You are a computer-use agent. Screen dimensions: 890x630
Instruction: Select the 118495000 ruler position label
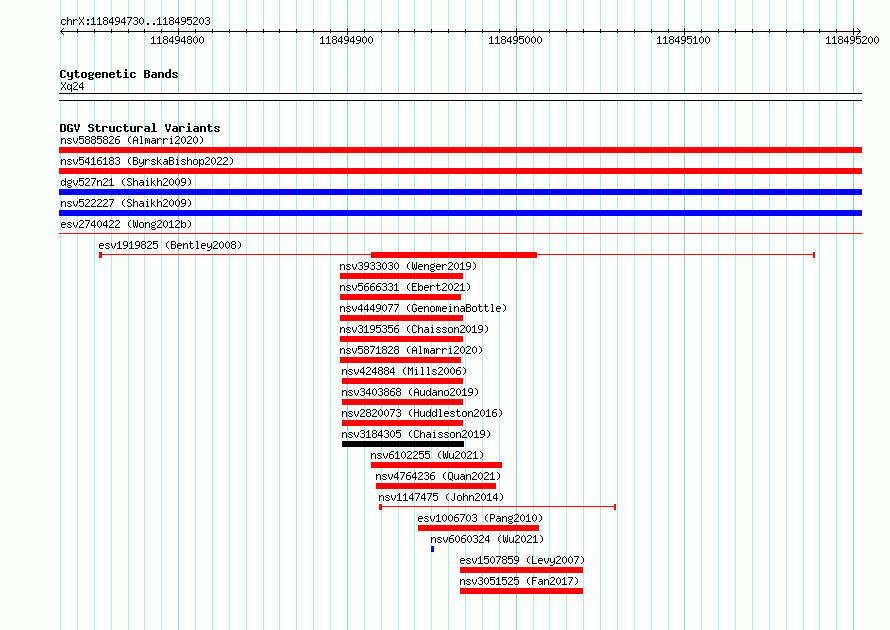[x=515, y=40]
